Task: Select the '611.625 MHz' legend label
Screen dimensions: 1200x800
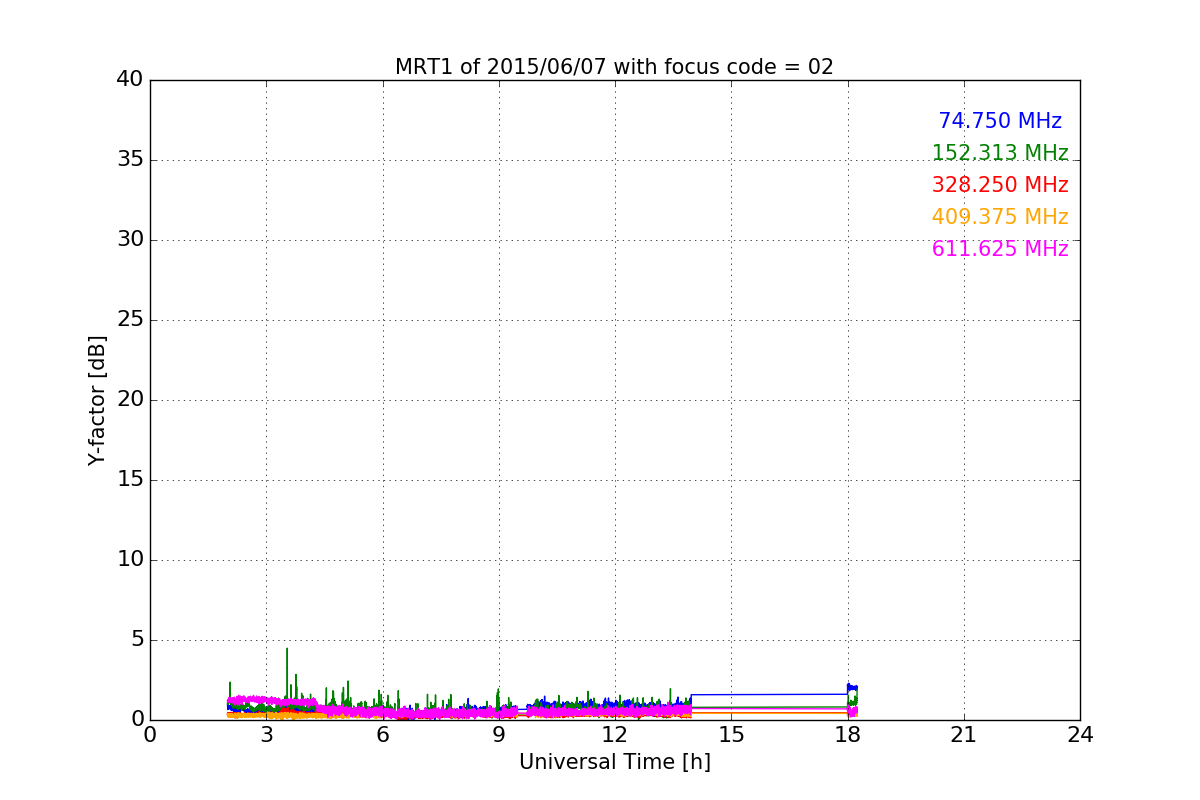Action: coord(1000,249)
